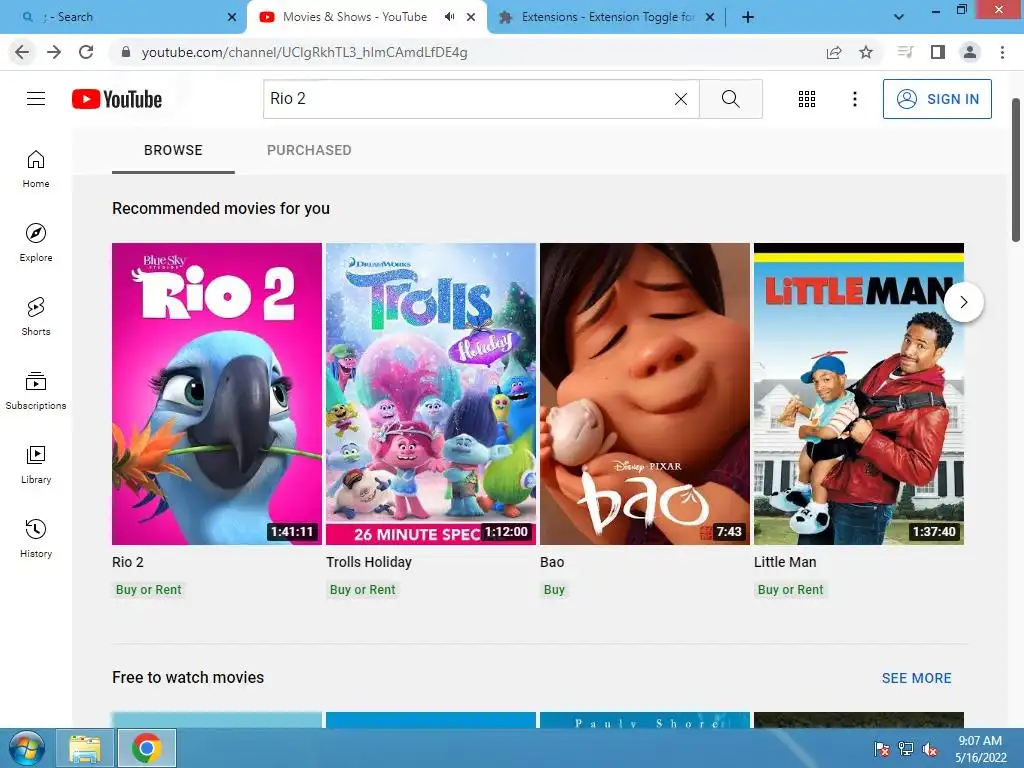The height and width of the screenshot is (768, 1024).
Task: Switch to the Extensions tab
Action: click(605, 17)
